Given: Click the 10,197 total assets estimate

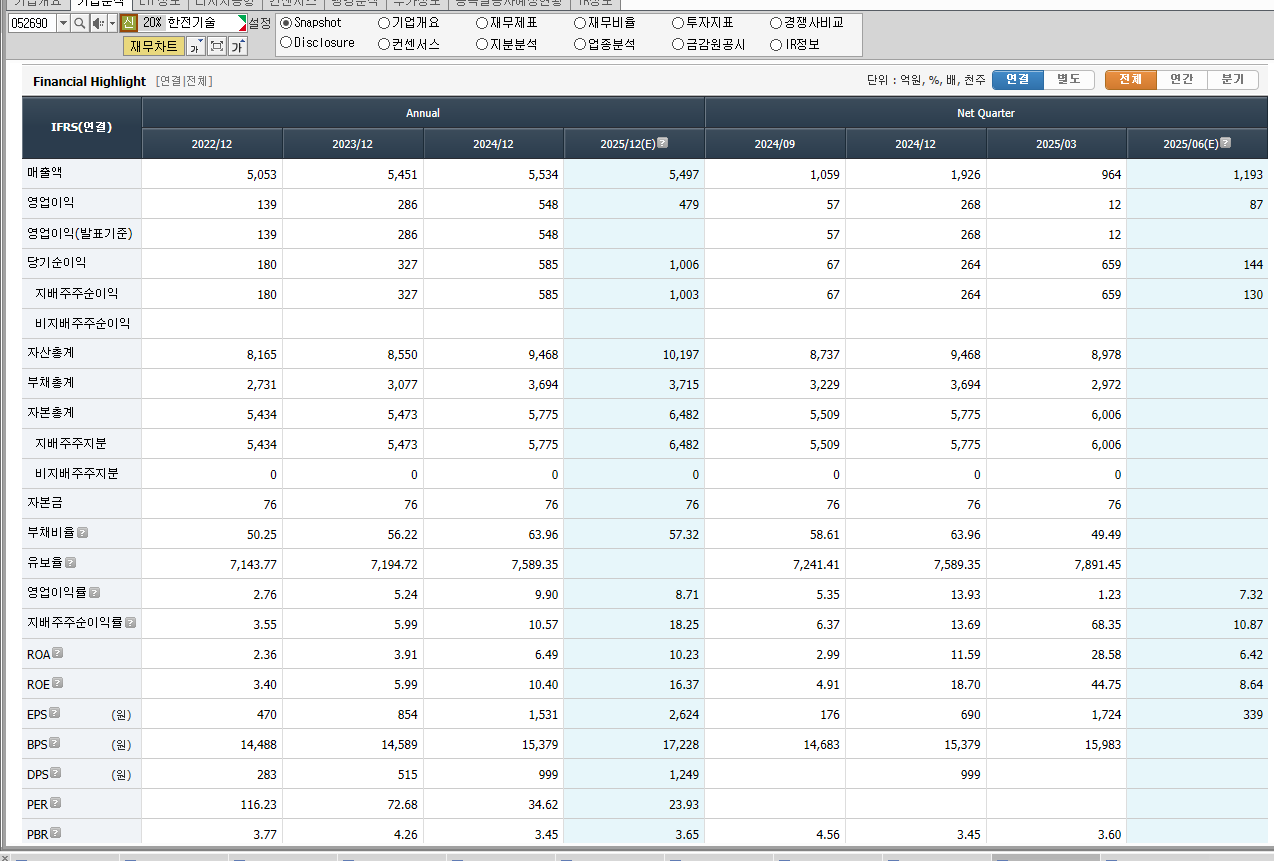Looking at the screenshot, I should pos(679,355).
